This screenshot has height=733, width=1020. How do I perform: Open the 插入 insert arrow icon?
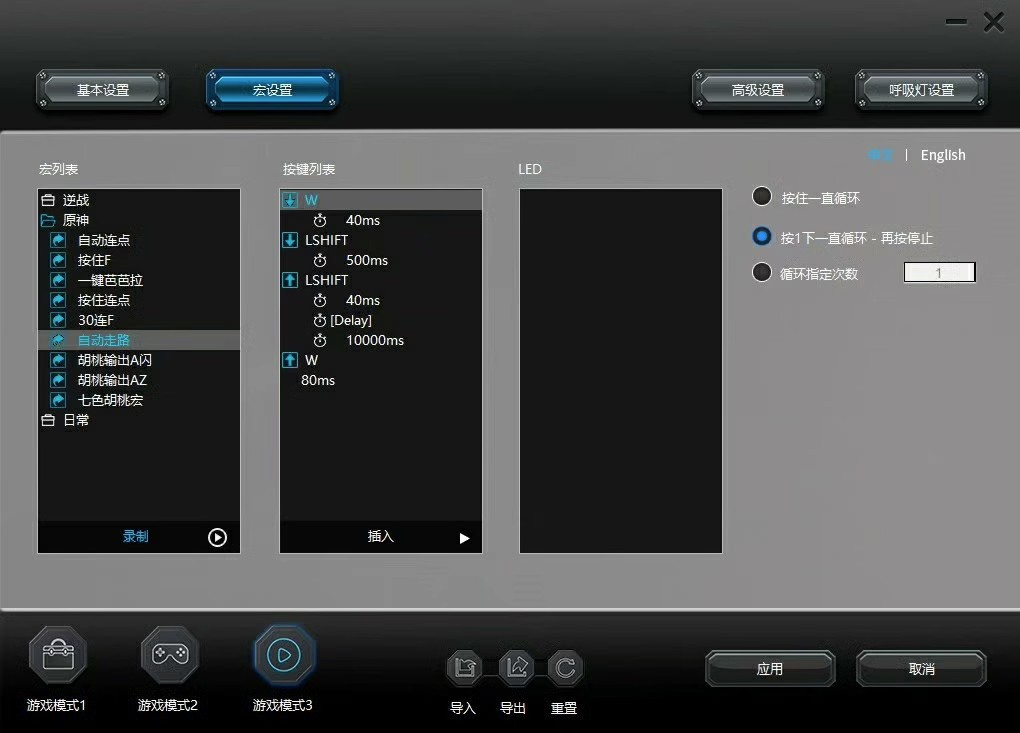(463, 537)
